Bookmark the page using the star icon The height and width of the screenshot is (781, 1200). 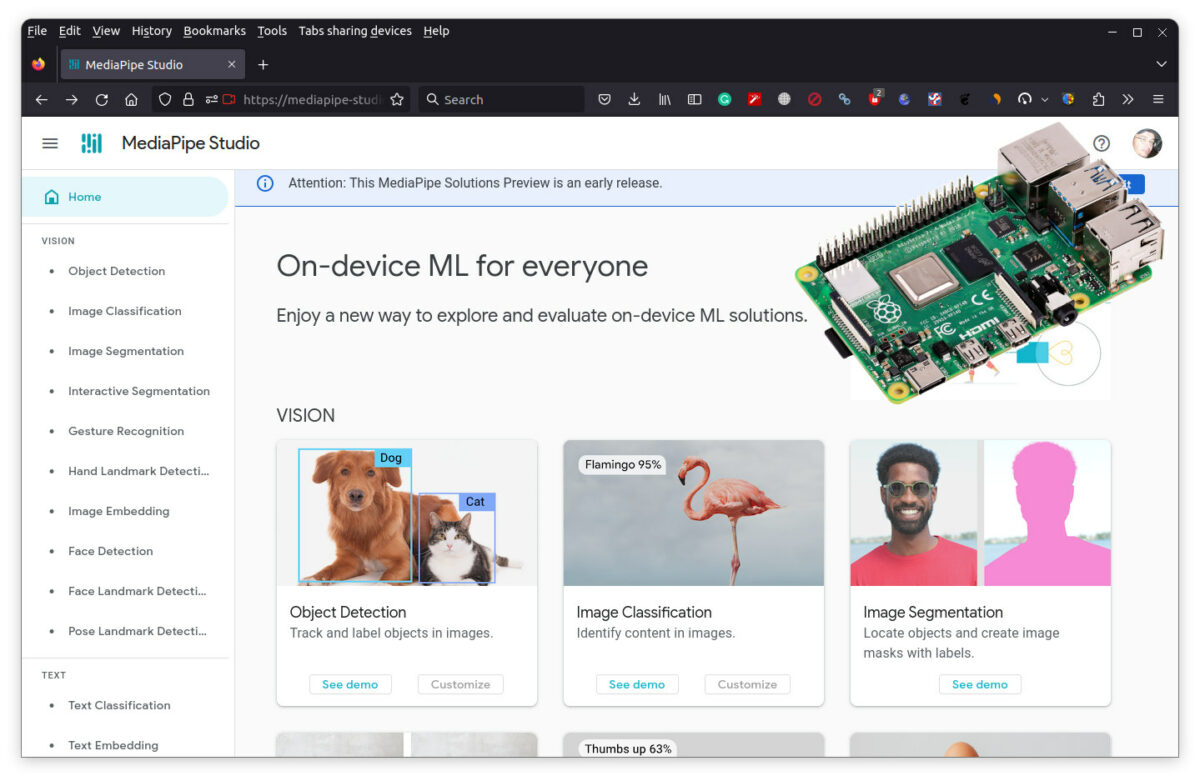(x=397, y=99)
